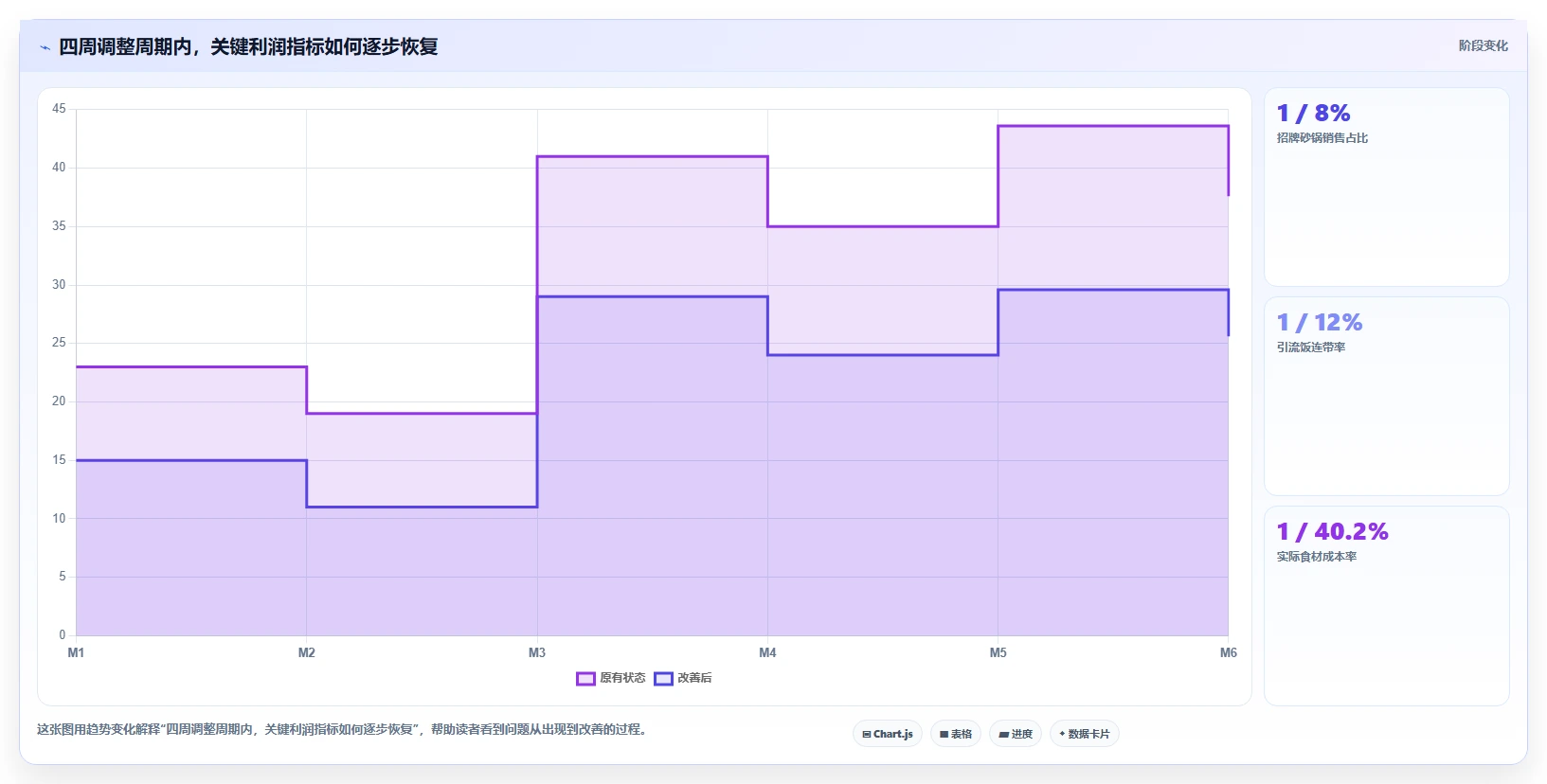Click the description text below the chart
The image size is (1547, 784).
coord(343,729)
